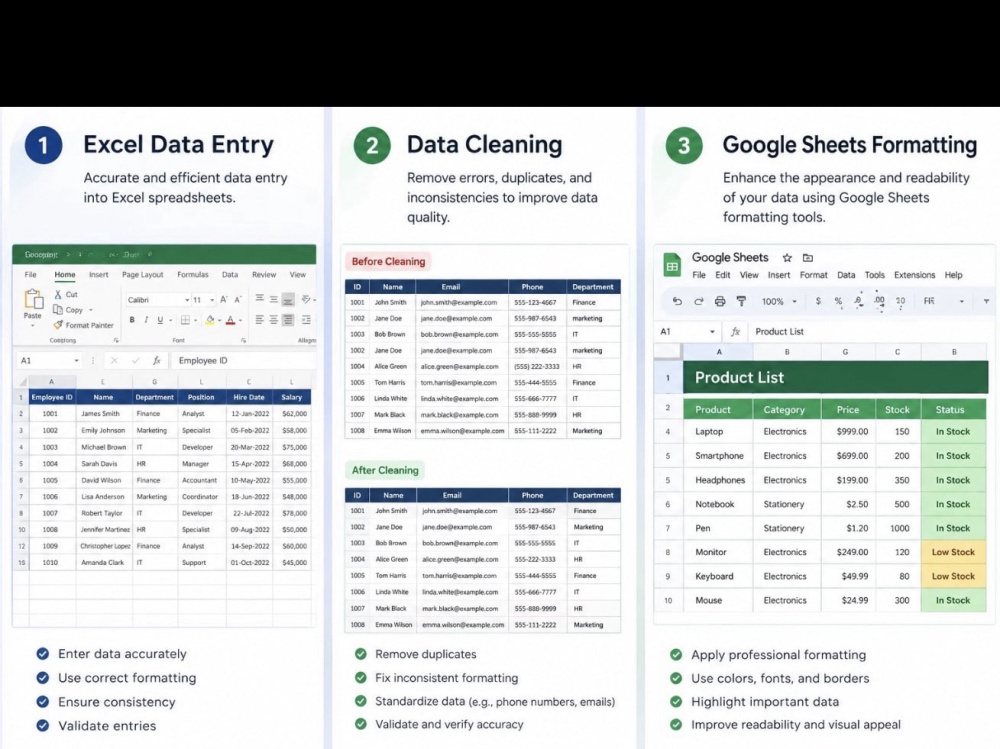
Task: Open the Excel Name Box A1 dropdown
Action: [x=77, y=360]
